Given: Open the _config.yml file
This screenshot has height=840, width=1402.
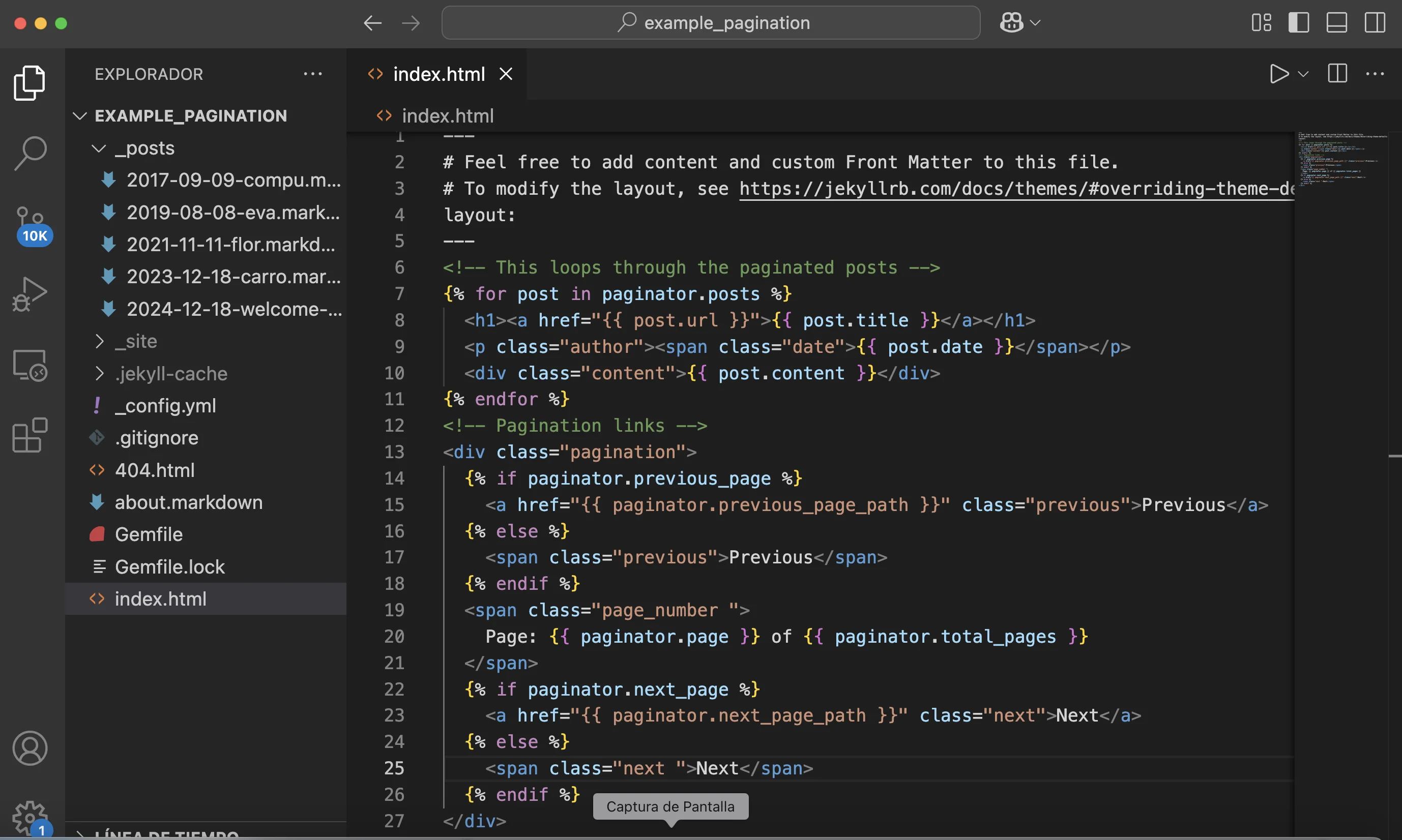Looking at the screenshot, I should tap(206, 406).
